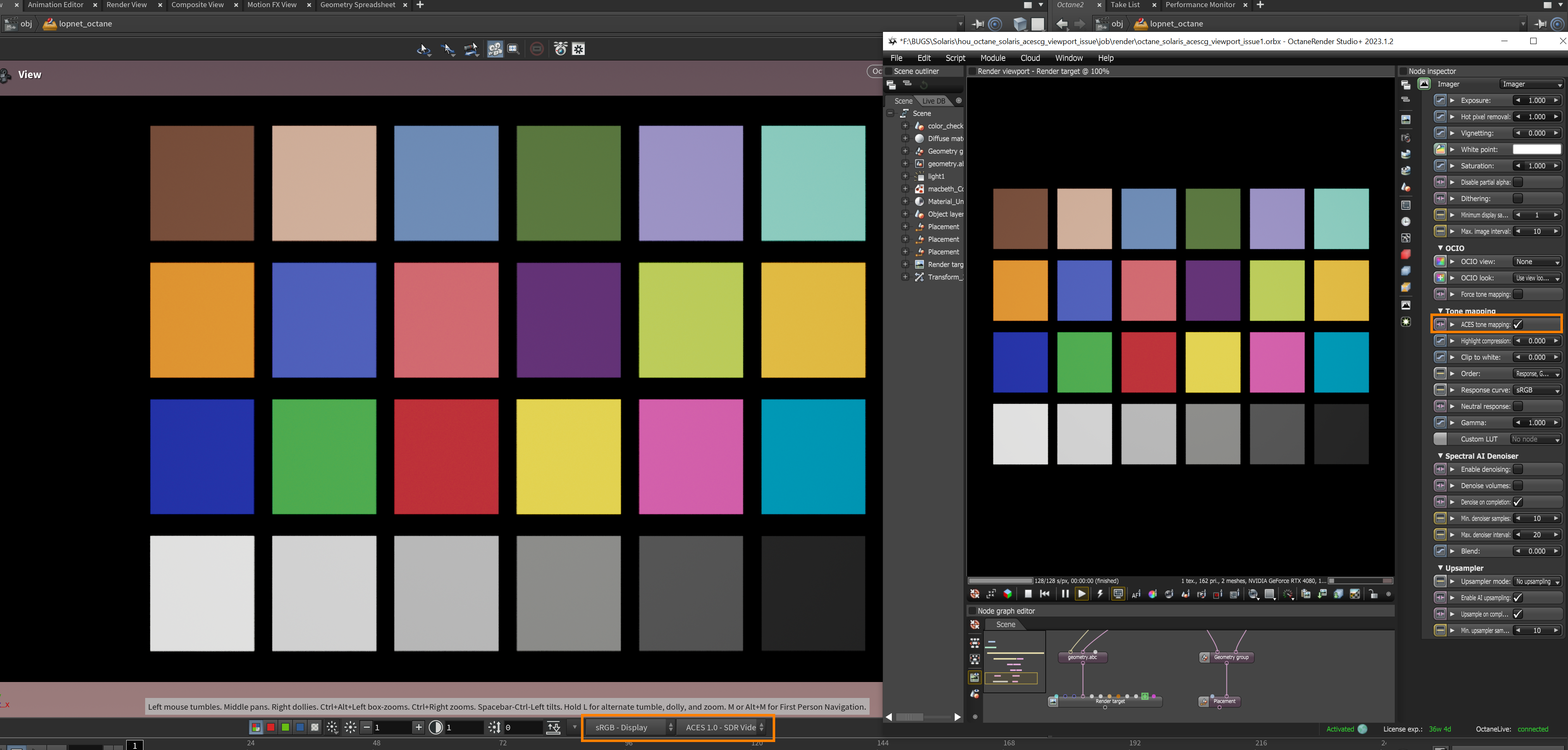The height and width of the screenshot is (750, 1568).
Task: Open the File menu in OctaneRender
Action: (x=896, y=58)
